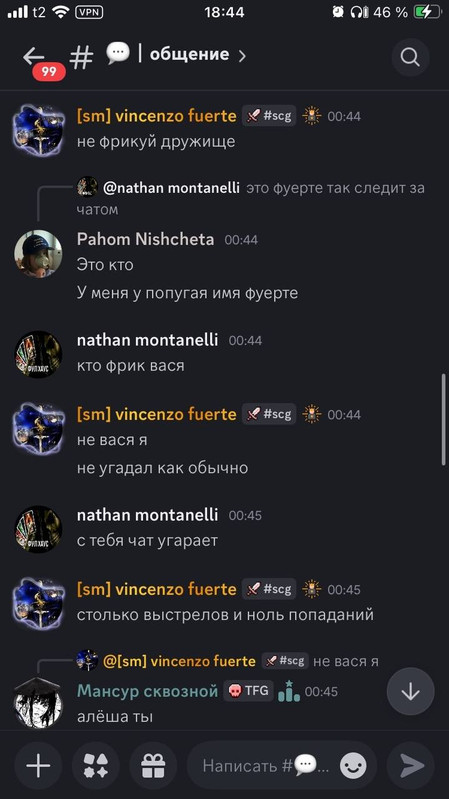449x799 pixels.
Task: Open Pahom Nishcheta's username profile
Action: coord(146,239)
